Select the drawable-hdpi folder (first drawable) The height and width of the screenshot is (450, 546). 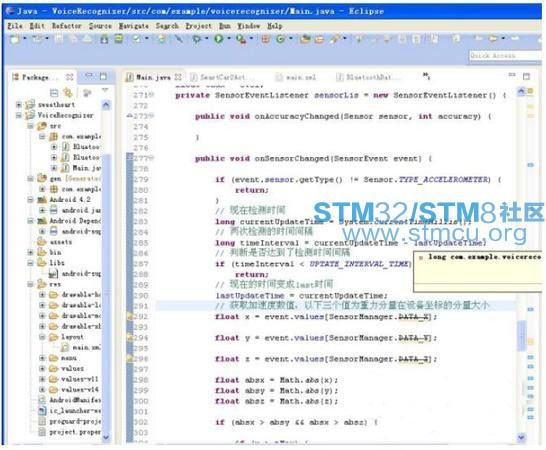point(75,295)
